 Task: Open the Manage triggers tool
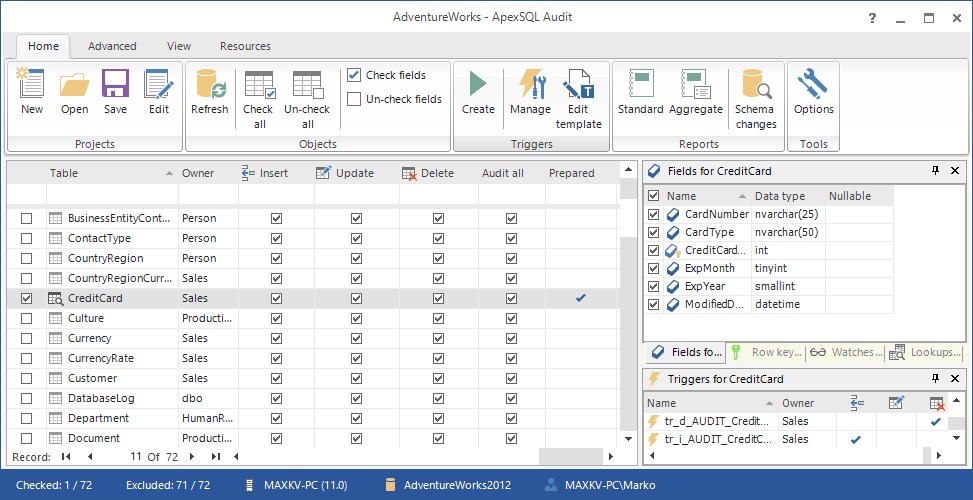click(x=531, y=92)
